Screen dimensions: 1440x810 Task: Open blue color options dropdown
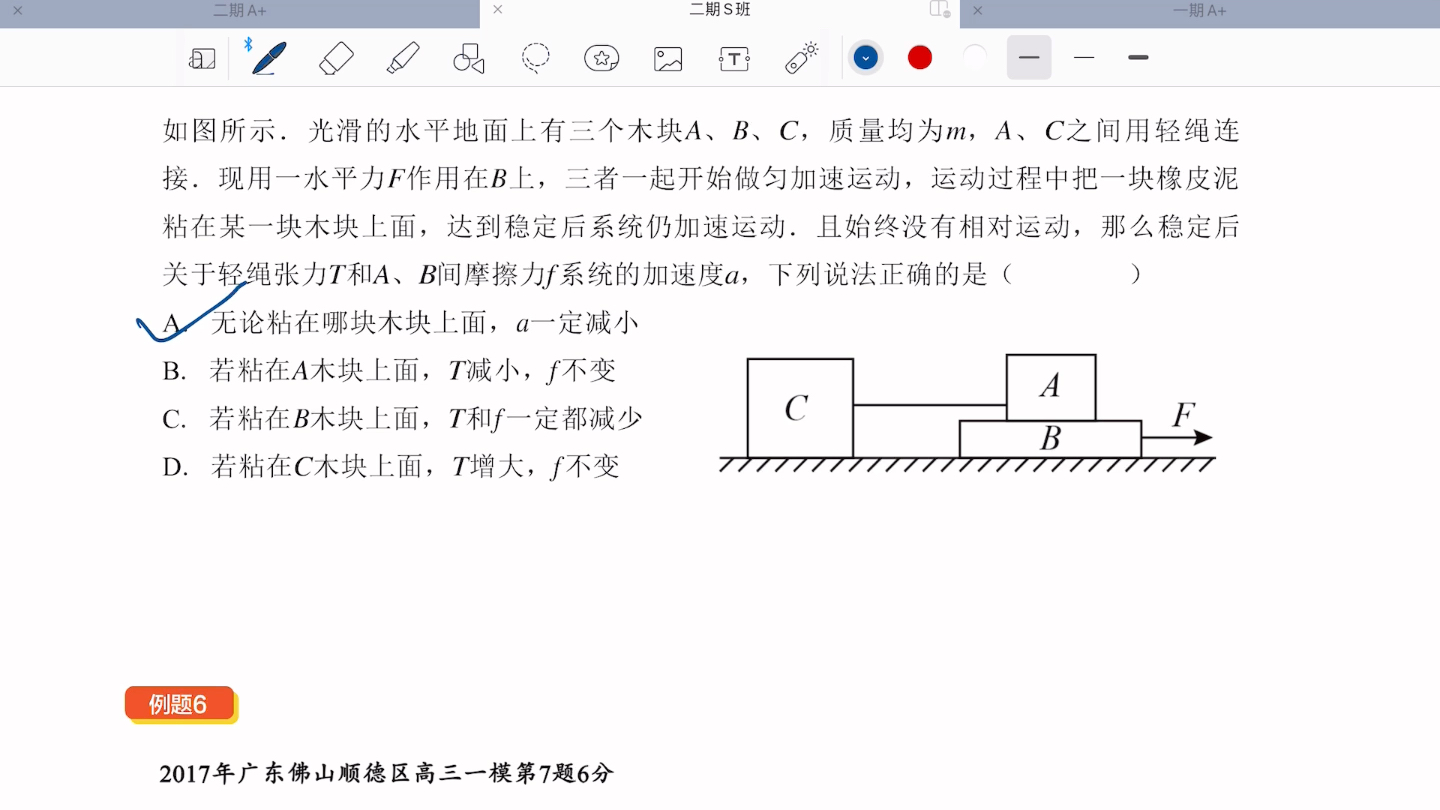pos(866,58)
